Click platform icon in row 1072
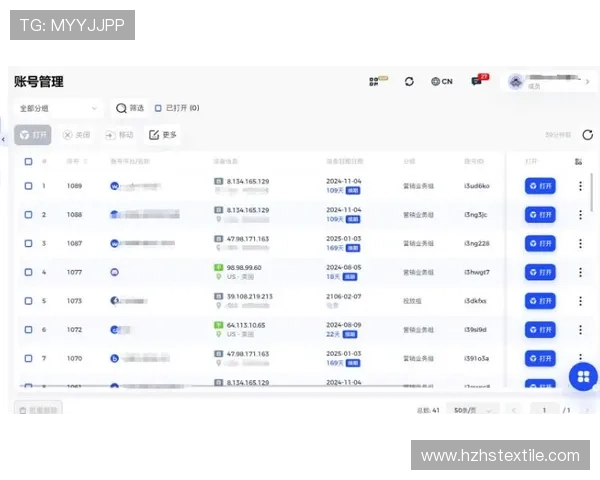 tap(114, 330)
